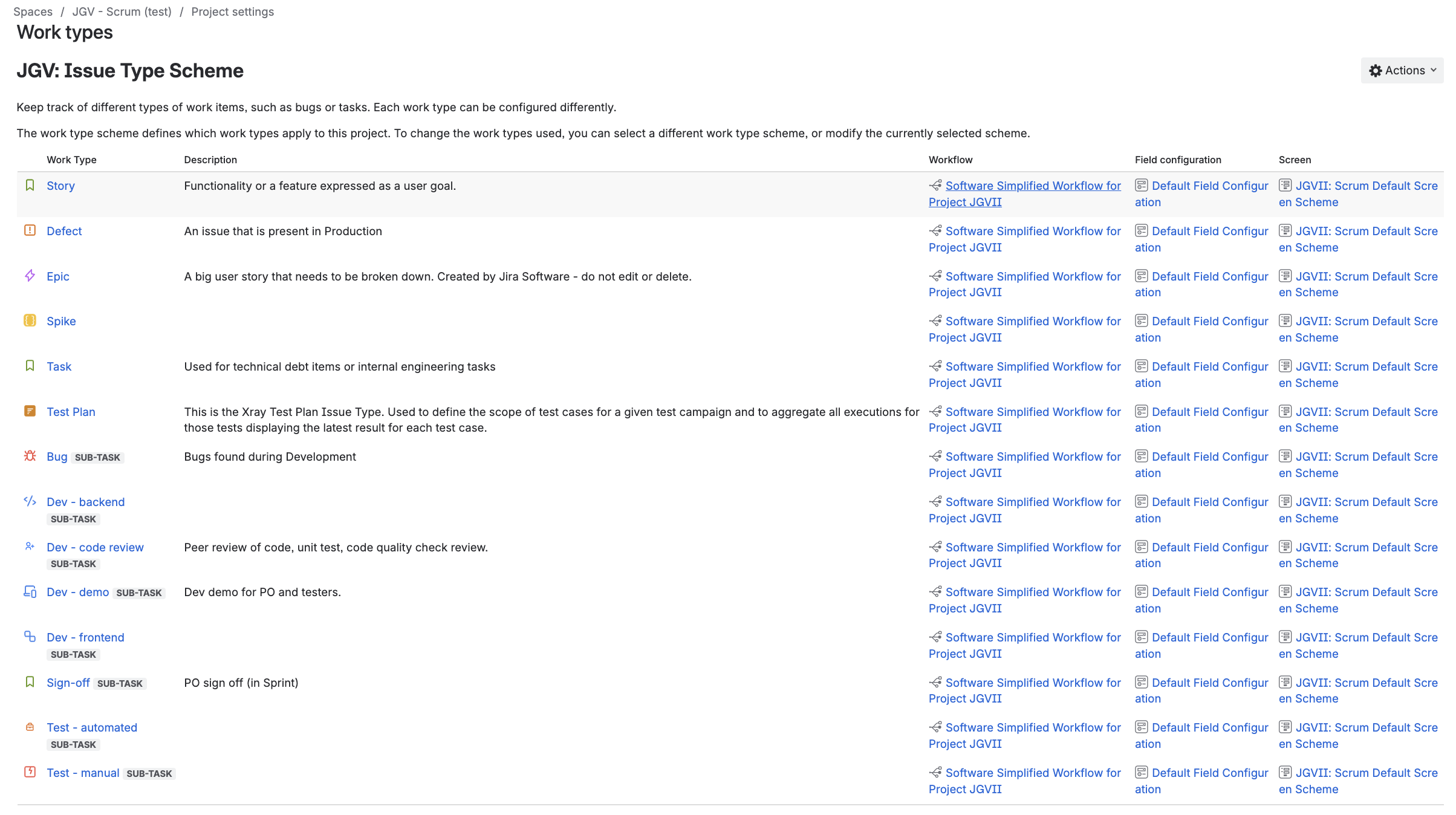The width and height of the screenshot is (1456, 815).
Task: Click the screen scheme icon in the Epic row
Action: pos(1285,276)
